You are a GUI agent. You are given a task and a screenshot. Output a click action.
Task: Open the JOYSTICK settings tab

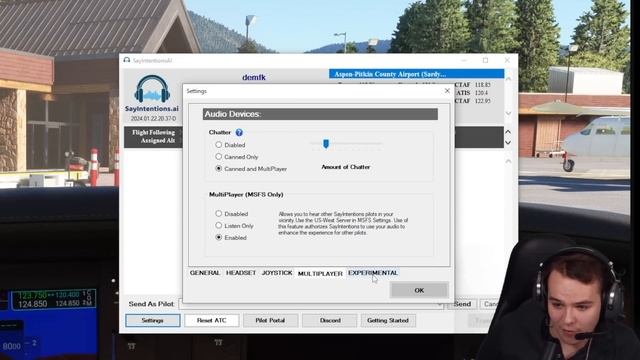tap(277, 273)
